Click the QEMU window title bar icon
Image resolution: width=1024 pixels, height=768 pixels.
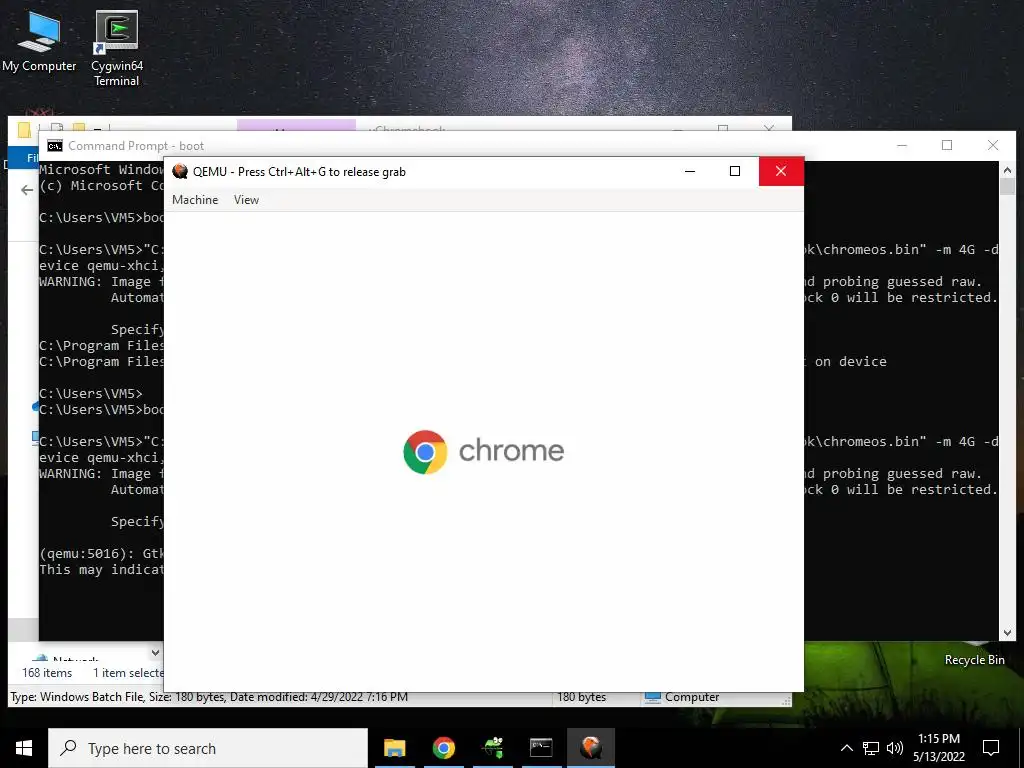[x=180, y=172]
